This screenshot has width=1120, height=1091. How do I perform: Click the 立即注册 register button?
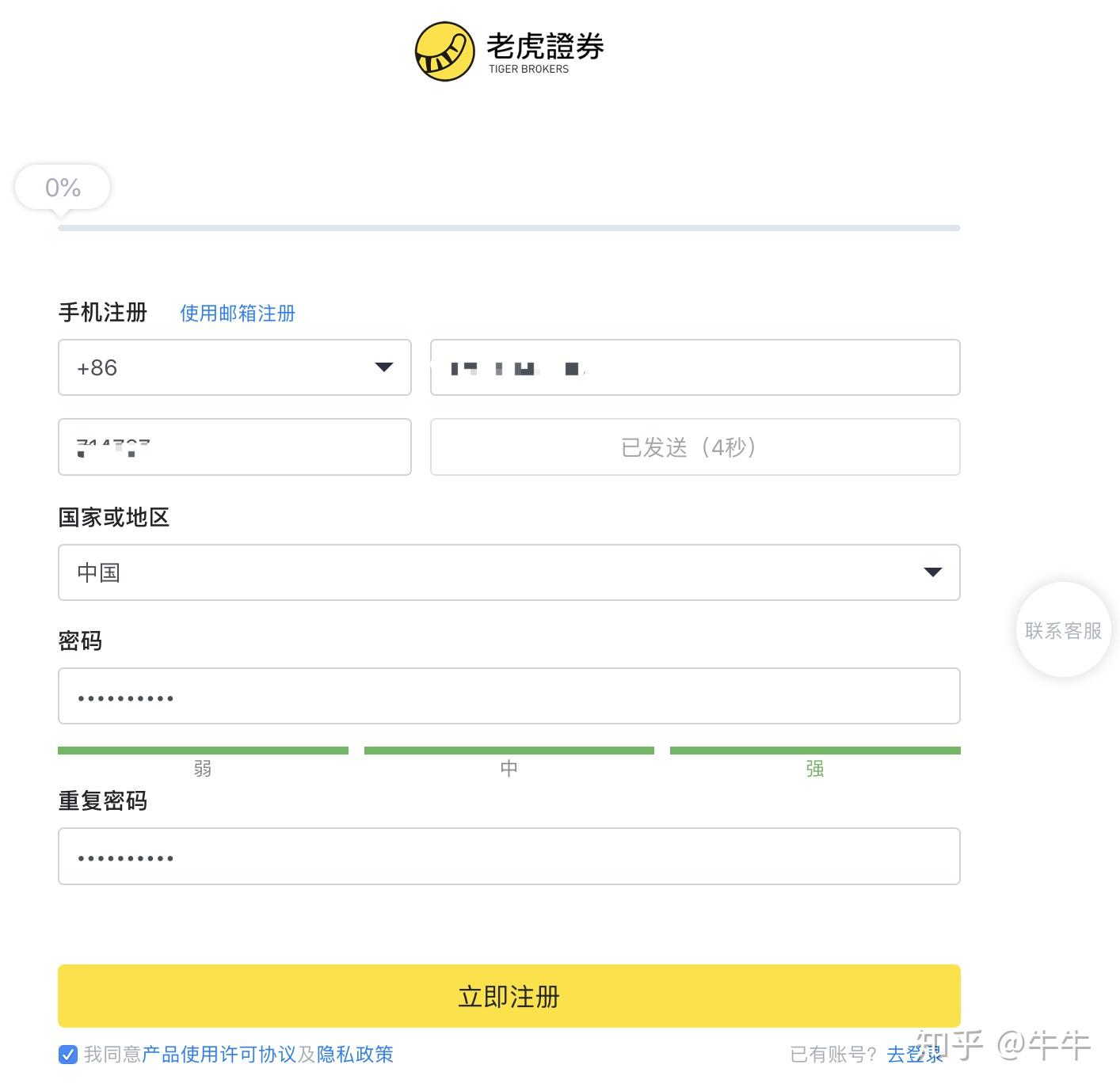[x=509, y=996]
